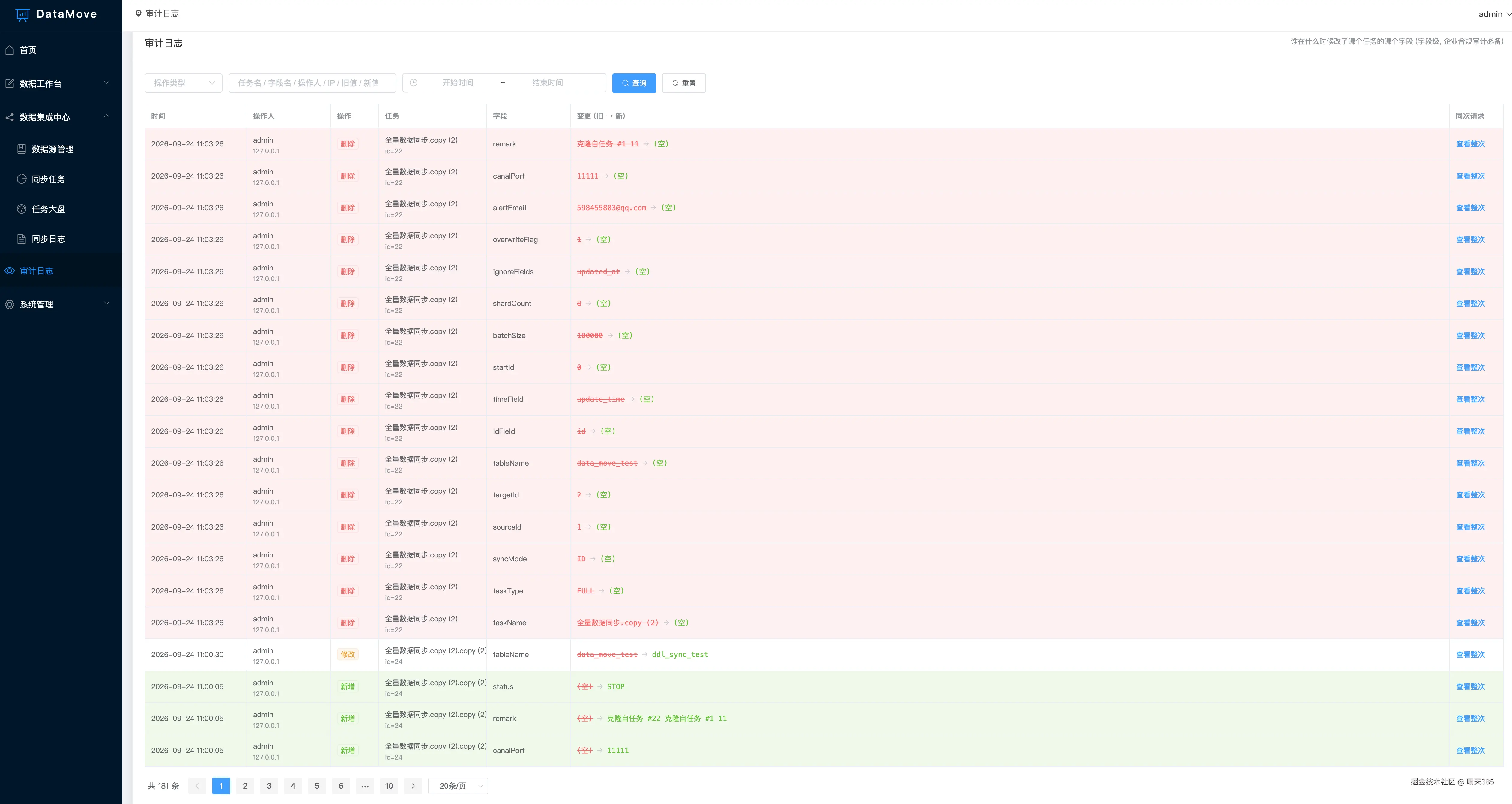1512x804 pixels.
Task: Click the DataMove logo icon
Action: pos(22,15)
